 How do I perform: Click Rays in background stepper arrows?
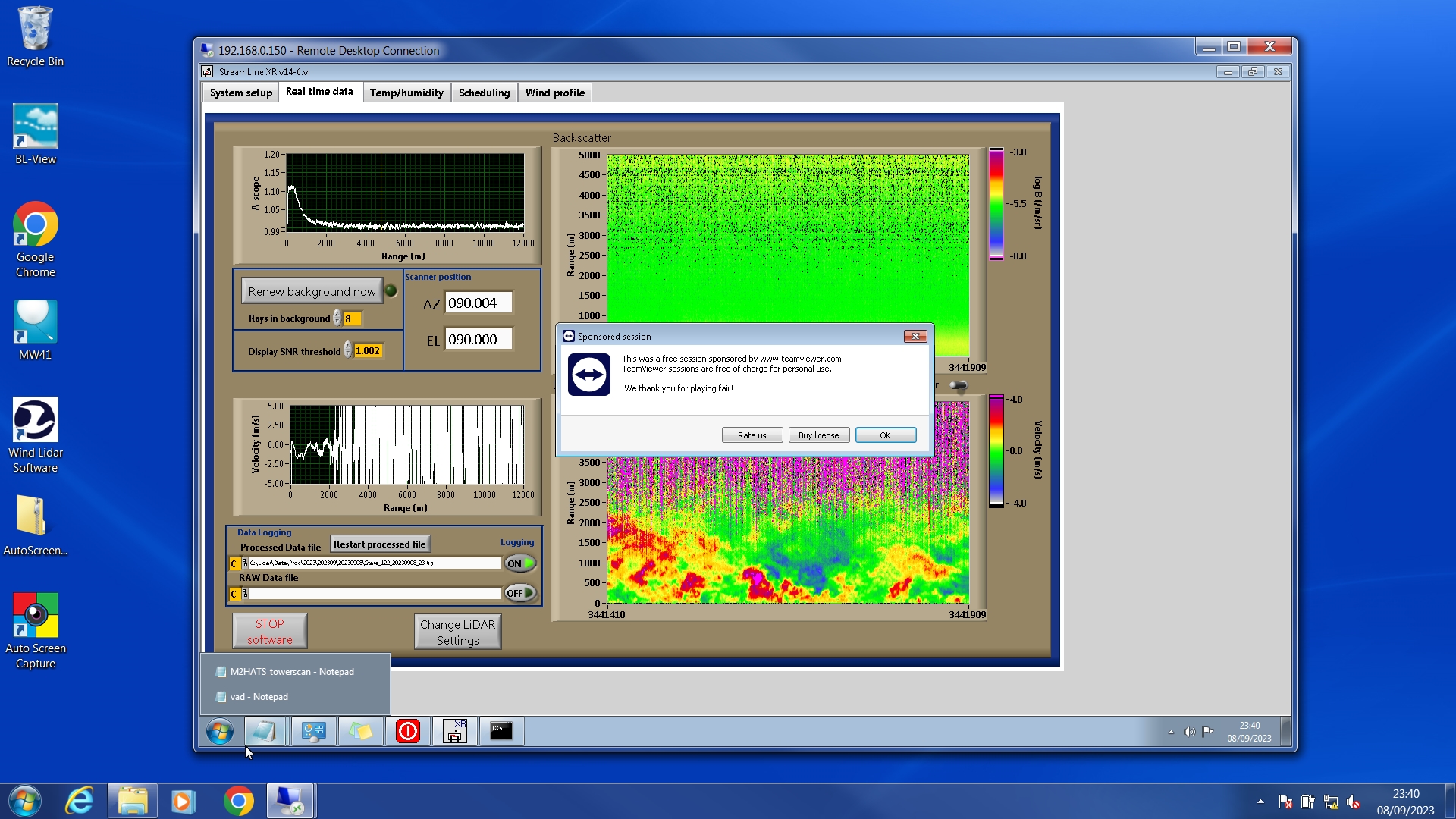[337, 318]
